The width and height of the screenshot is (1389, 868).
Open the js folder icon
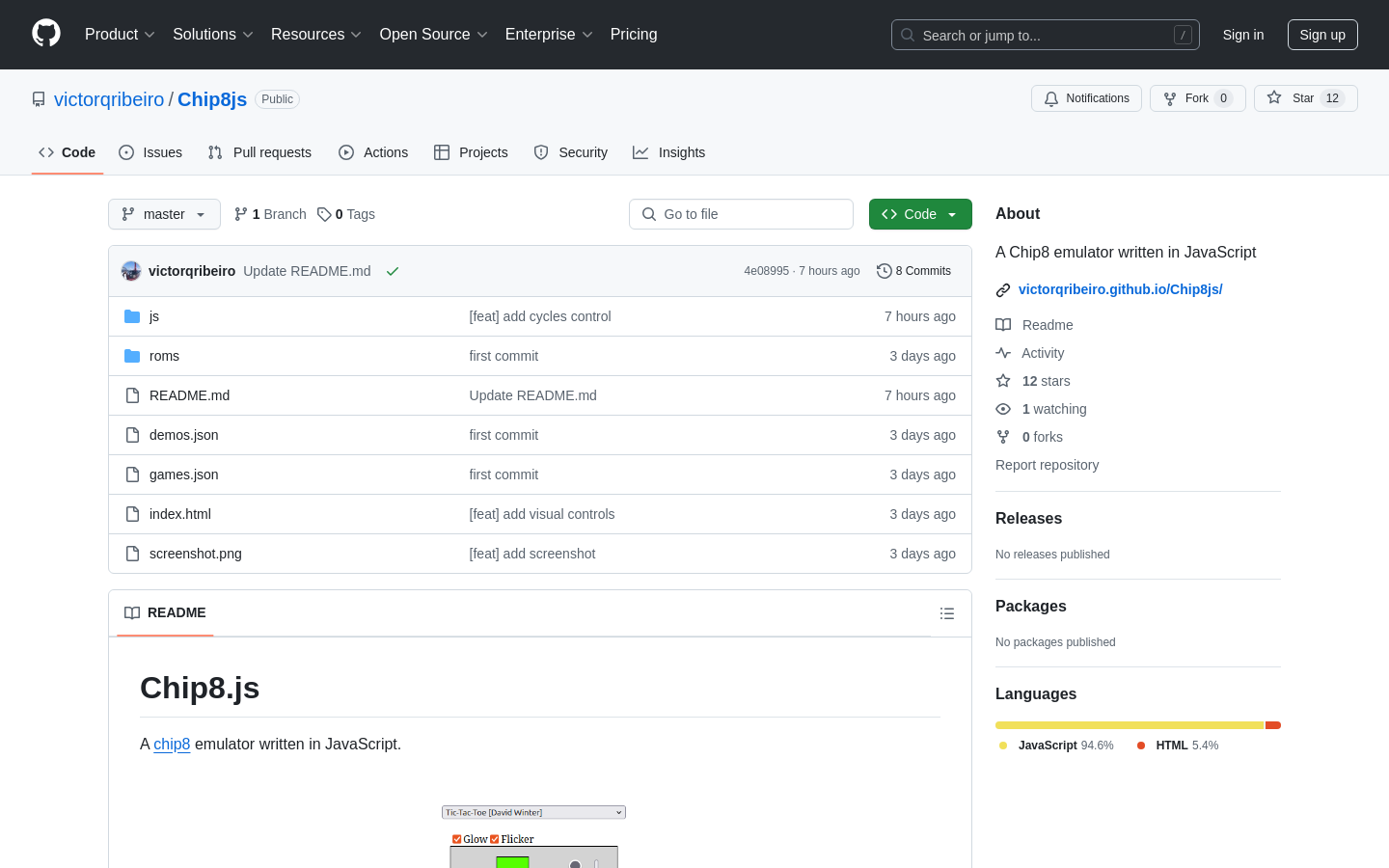(x=132, y=316)
